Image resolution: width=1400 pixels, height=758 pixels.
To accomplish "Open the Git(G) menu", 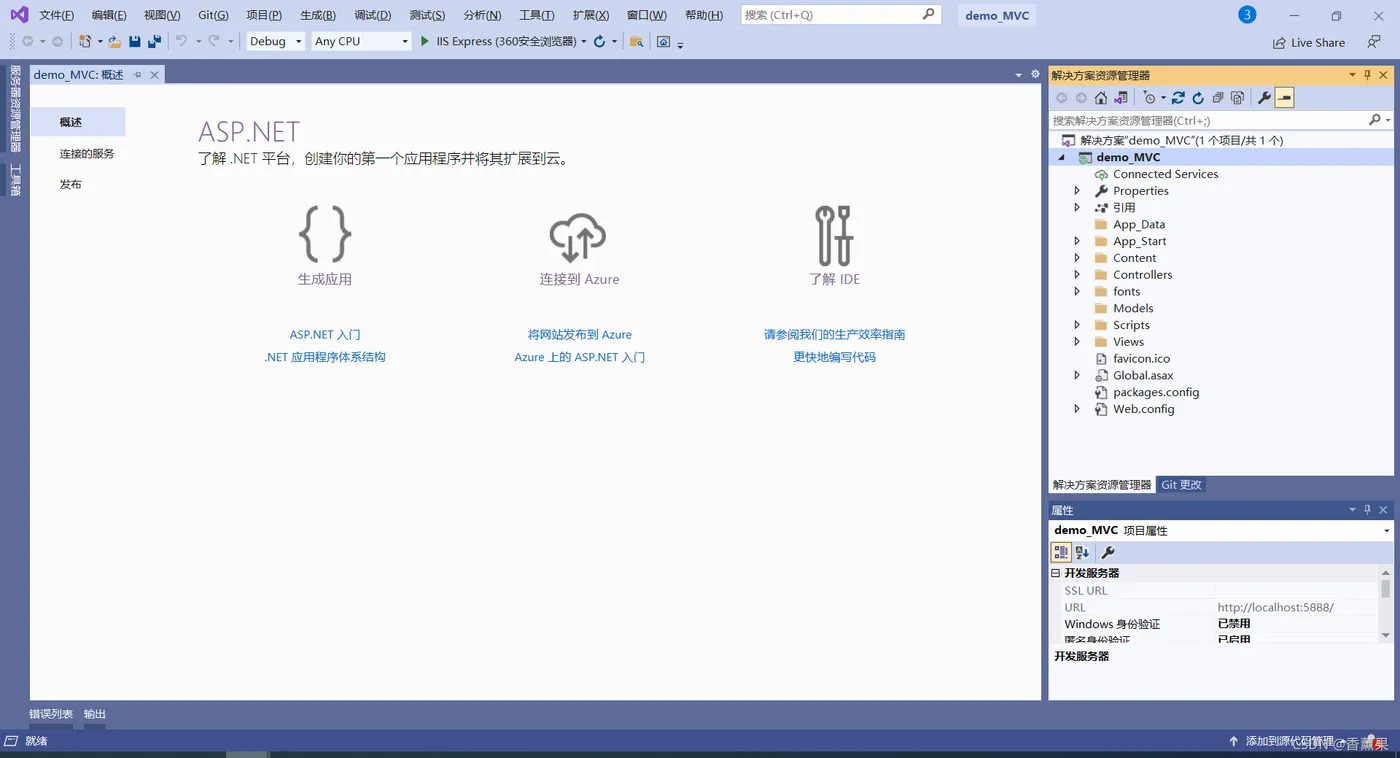I will [213, 15].
